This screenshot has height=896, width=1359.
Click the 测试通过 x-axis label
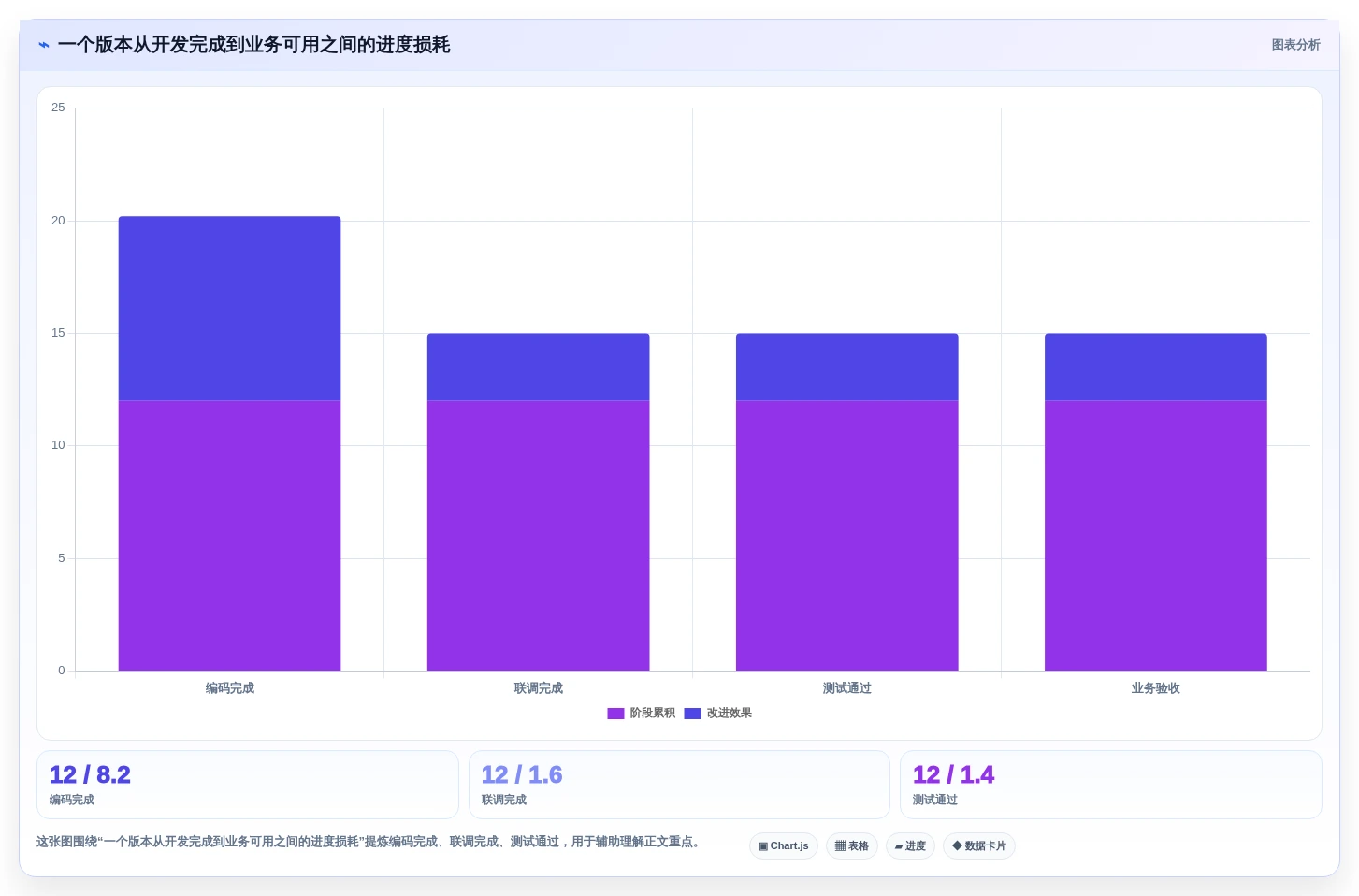point(847,688)
